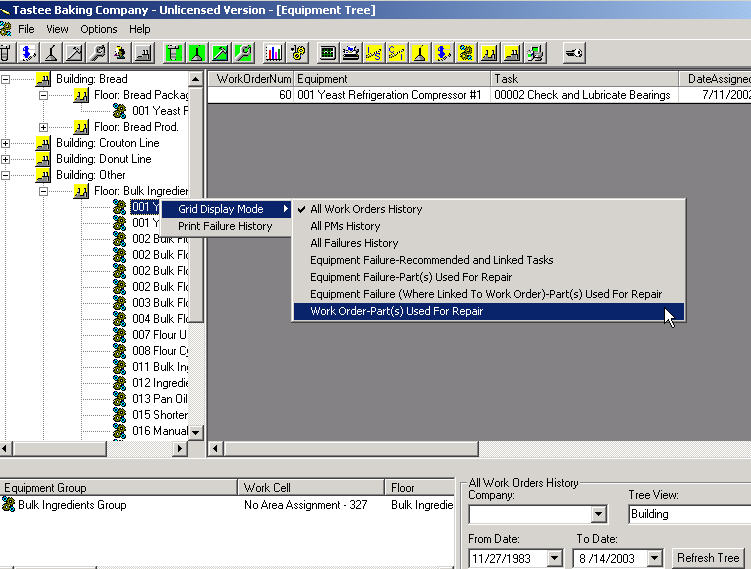Select tree item 015 Shorter
This screenshot has height=569, width=751.
pos(160,415)
